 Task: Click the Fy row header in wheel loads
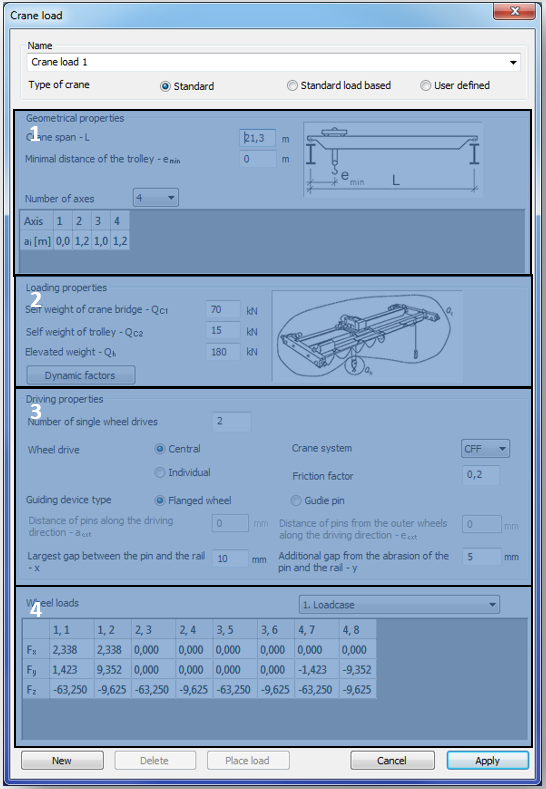[36, 670]
